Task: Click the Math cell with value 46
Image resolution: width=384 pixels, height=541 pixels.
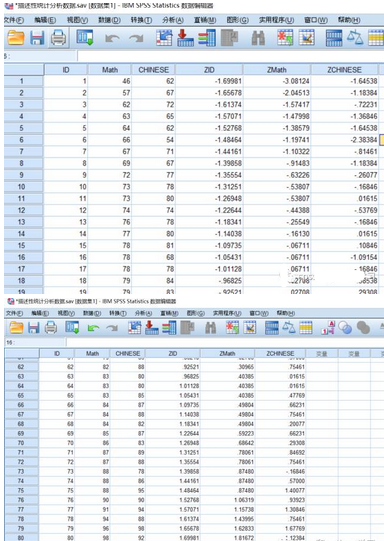Action: (110, 81)
